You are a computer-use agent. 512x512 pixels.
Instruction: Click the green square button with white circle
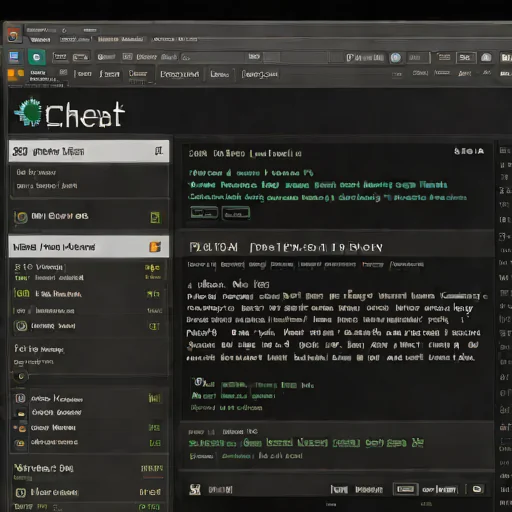37,57
